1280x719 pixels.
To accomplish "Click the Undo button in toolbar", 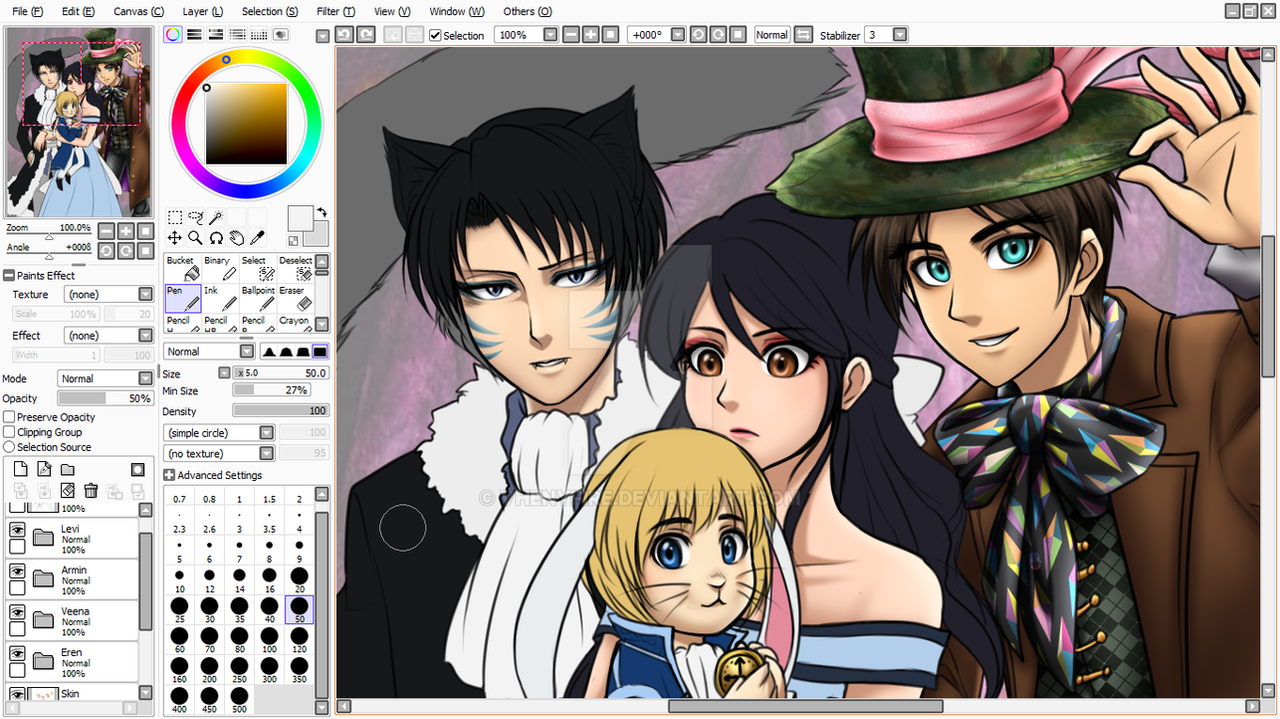I will [x=344, y=34].
